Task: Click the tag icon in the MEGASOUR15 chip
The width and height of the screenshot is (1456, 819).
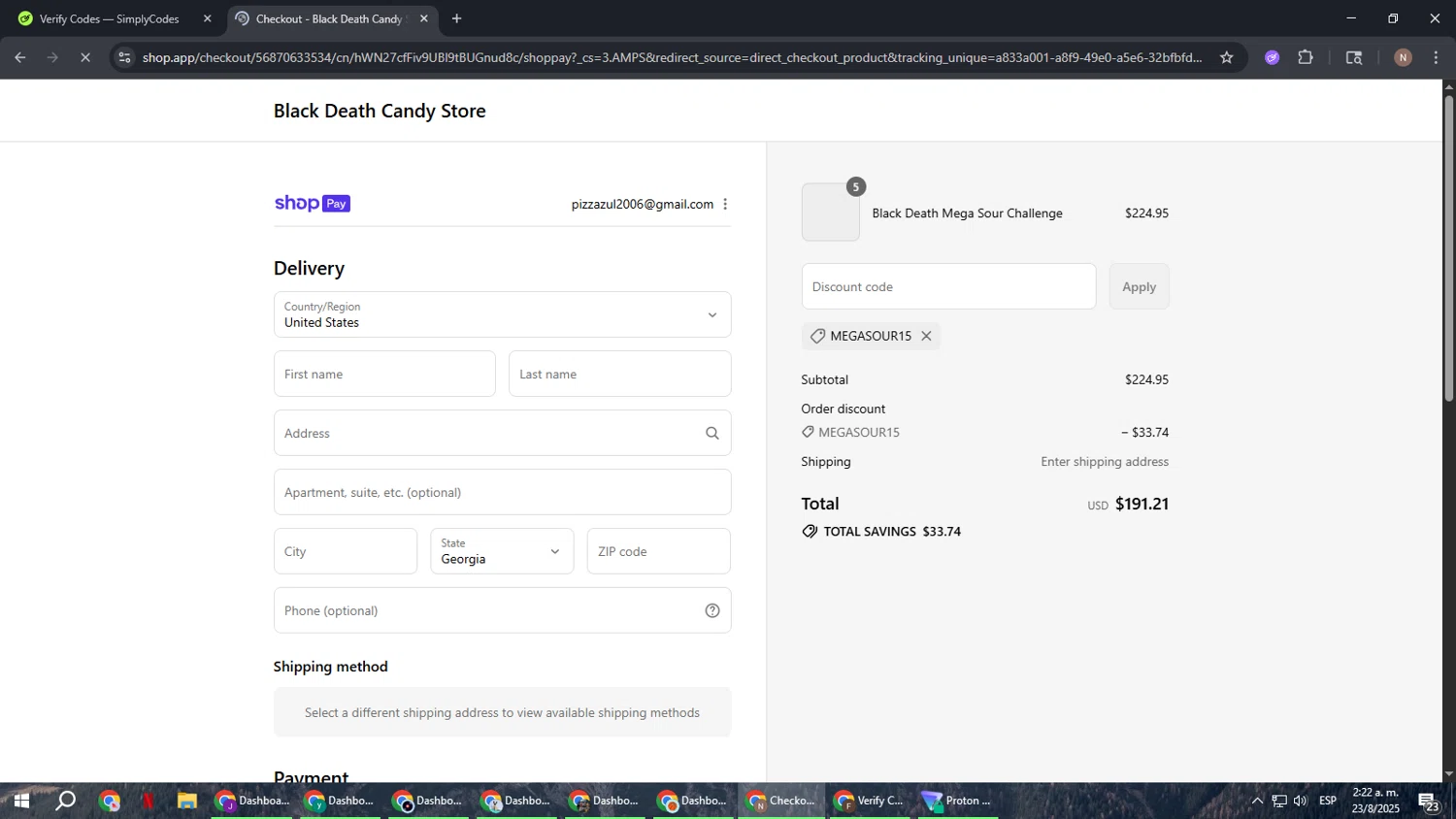Action: coord(817,336)
